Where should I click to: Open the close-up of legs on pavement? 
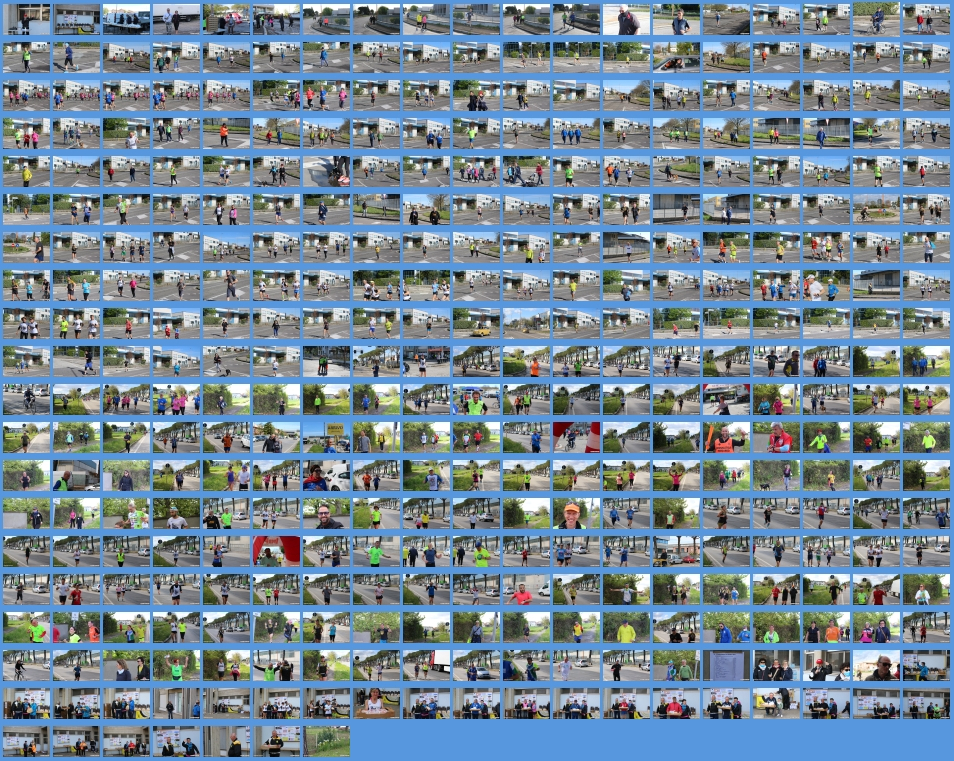click(326, 171)
